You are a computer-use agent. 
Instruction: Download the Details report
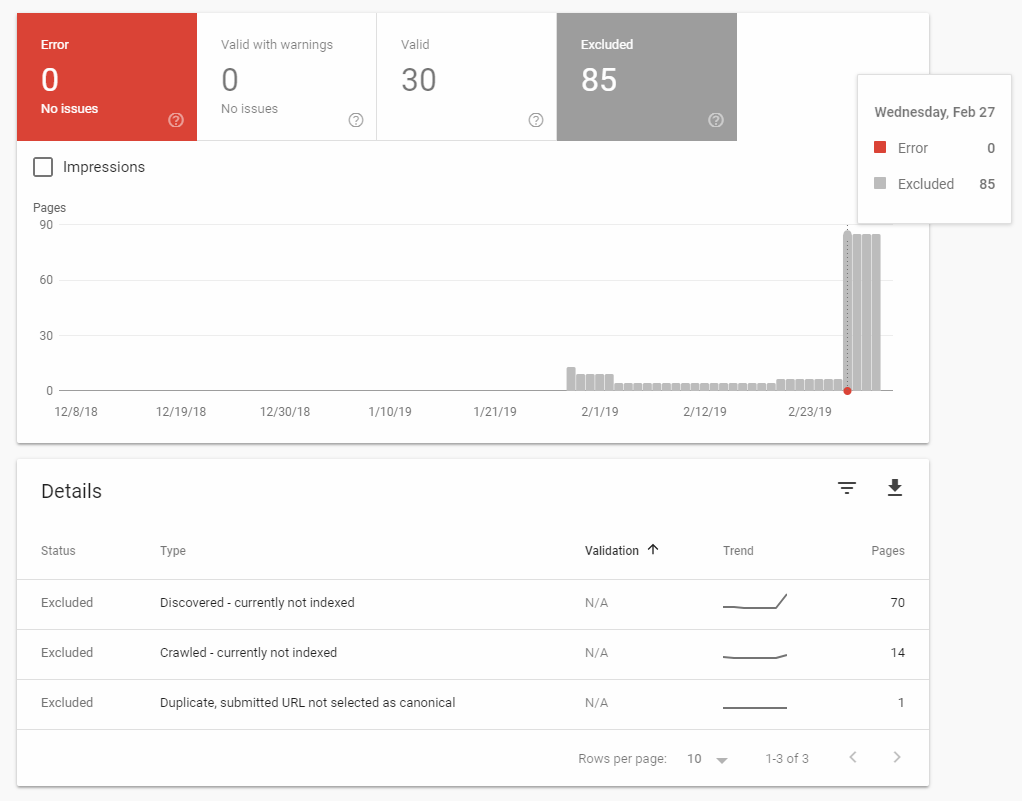[895, 488]
